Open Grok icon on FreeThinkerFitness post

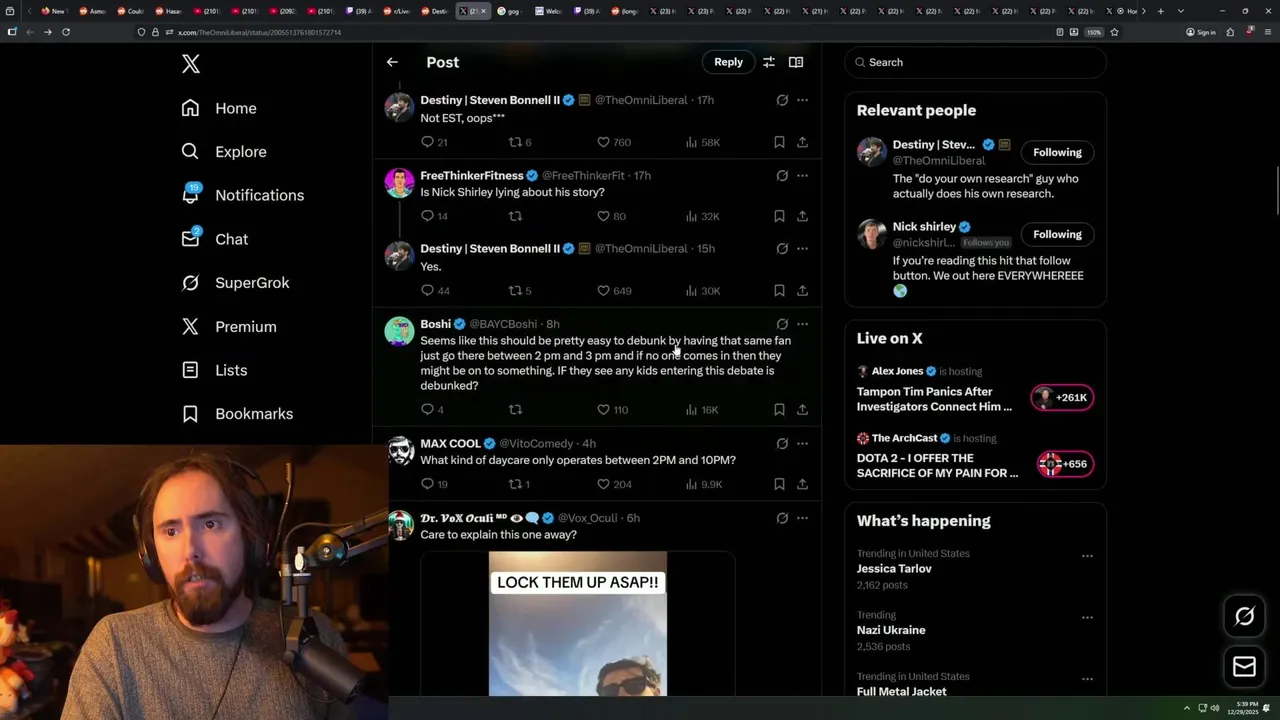[782, 176]
